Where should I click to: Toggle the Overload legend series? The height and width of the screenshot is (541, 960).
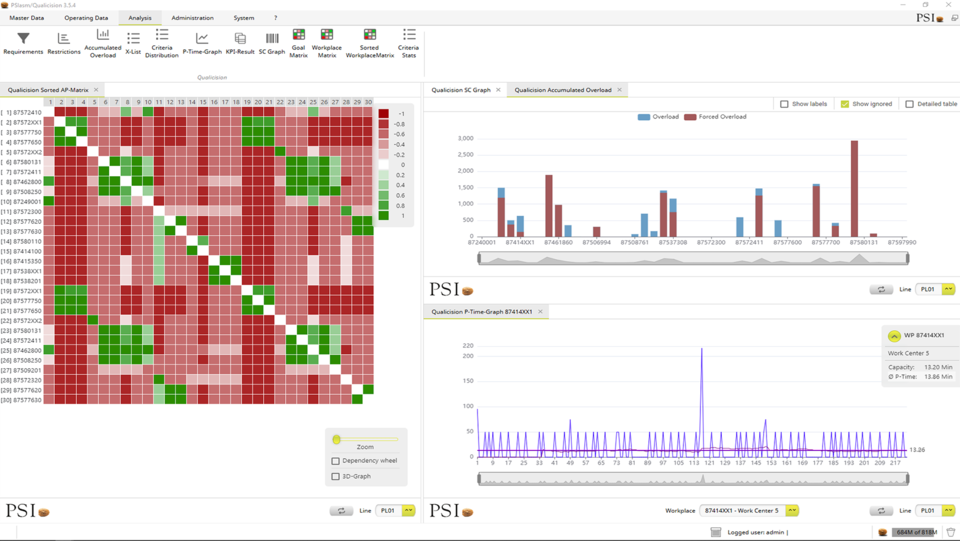pos(658,116)
